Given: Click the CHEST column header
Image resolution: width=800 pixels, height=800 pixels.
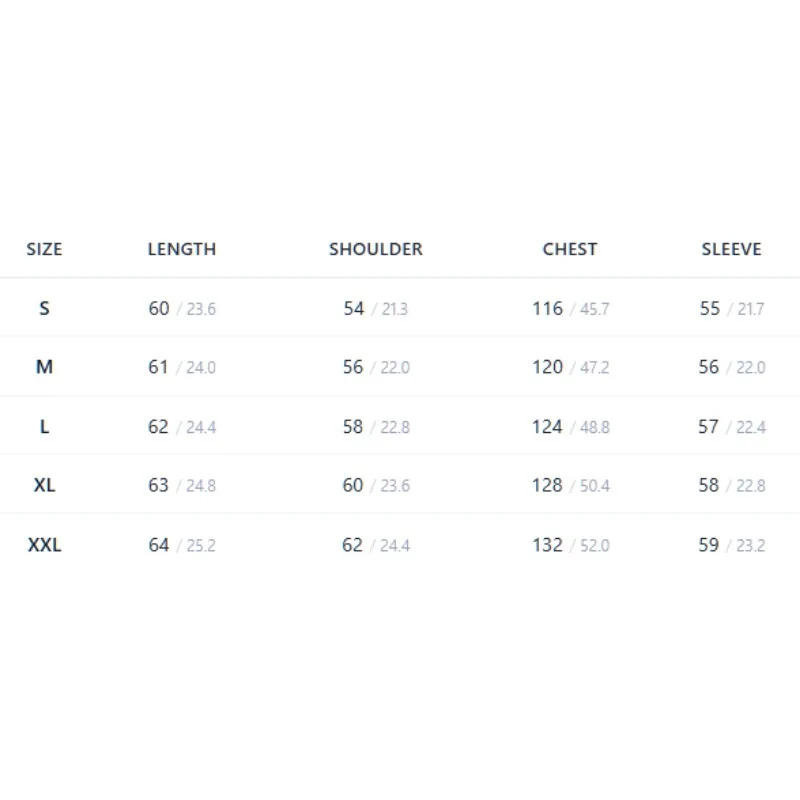Looking at the screenshot, I should [x=569, y=249].
